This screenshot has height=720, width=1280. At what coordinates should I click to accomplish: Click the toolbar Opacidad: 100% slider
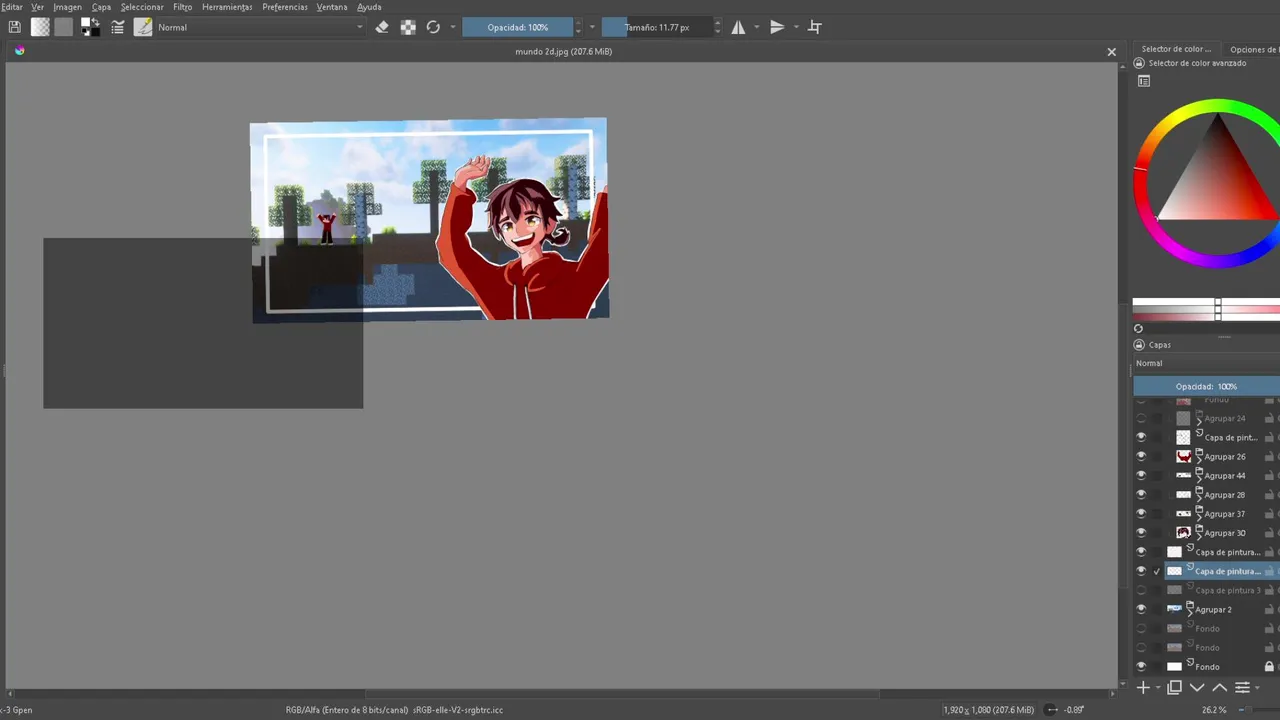tap(518, 27)
